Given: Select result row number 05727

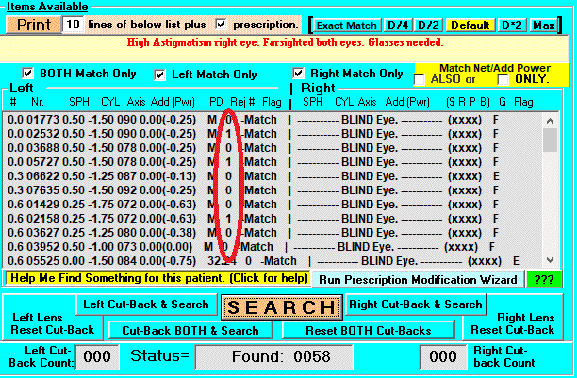Looking at the screenshot, I should coord(272,162).
